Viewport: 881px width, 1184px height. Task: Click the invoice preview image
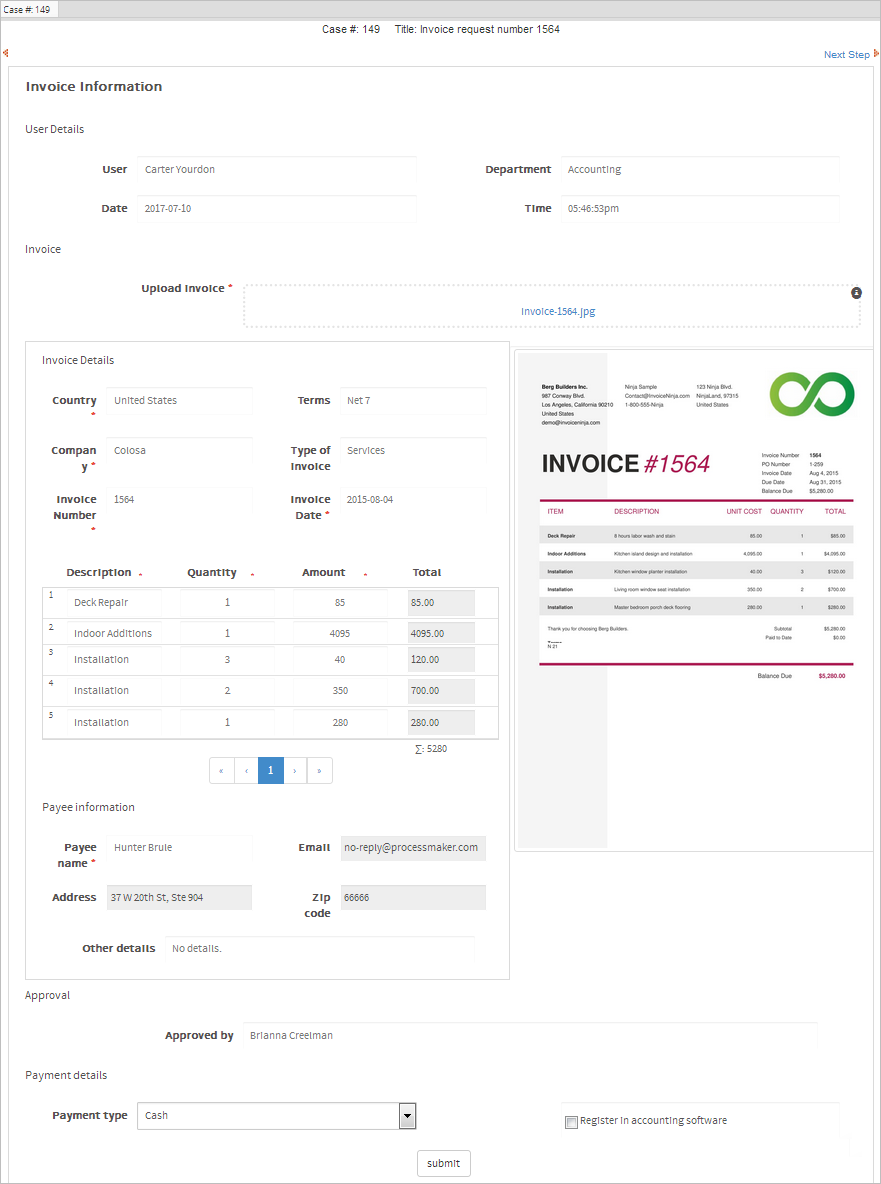(695, 600)
